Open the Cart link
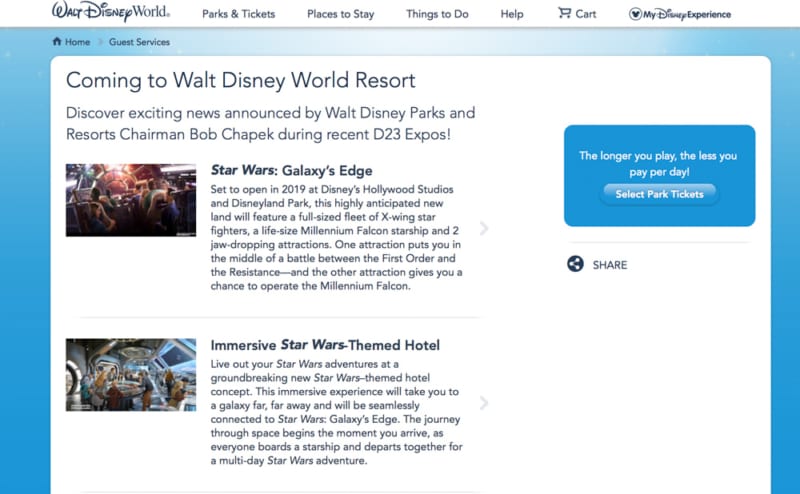This screenshot has height=494, width=800. tap(577, 13)
